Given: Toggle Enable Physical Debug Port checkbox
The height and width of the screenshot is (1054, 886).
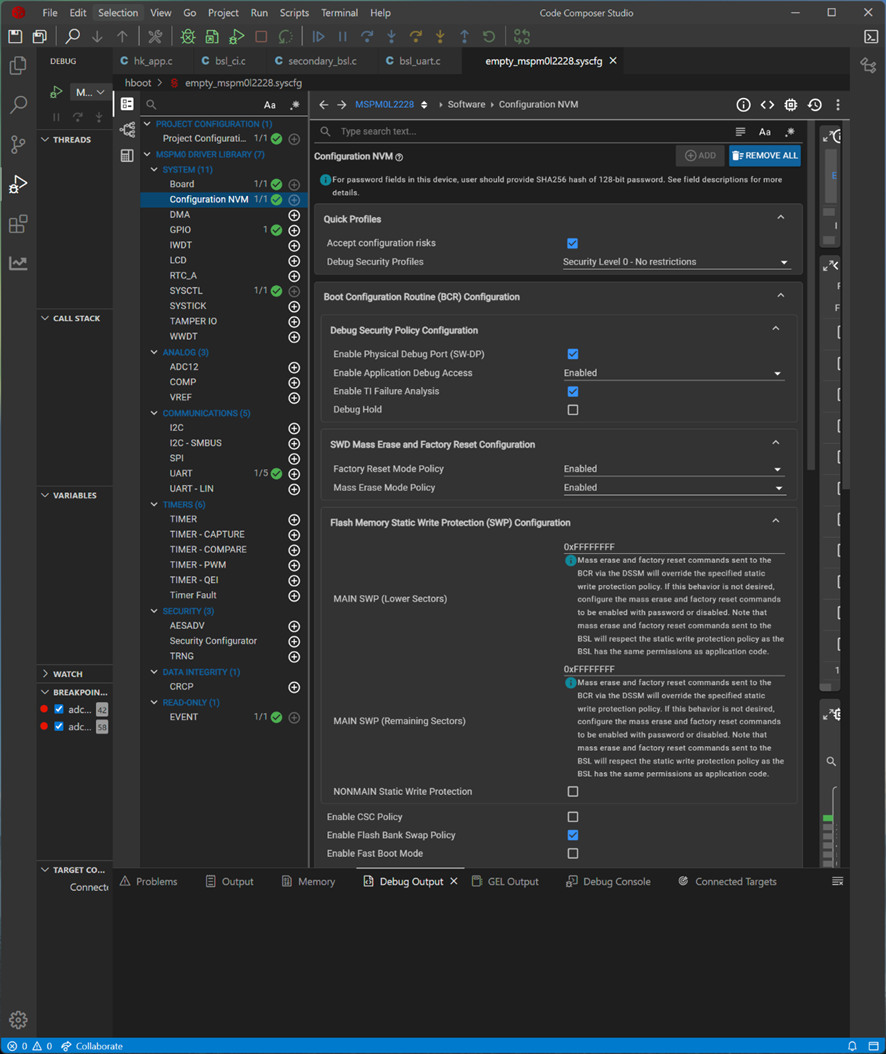Looking at the screenshot, I should coord(573,354).
